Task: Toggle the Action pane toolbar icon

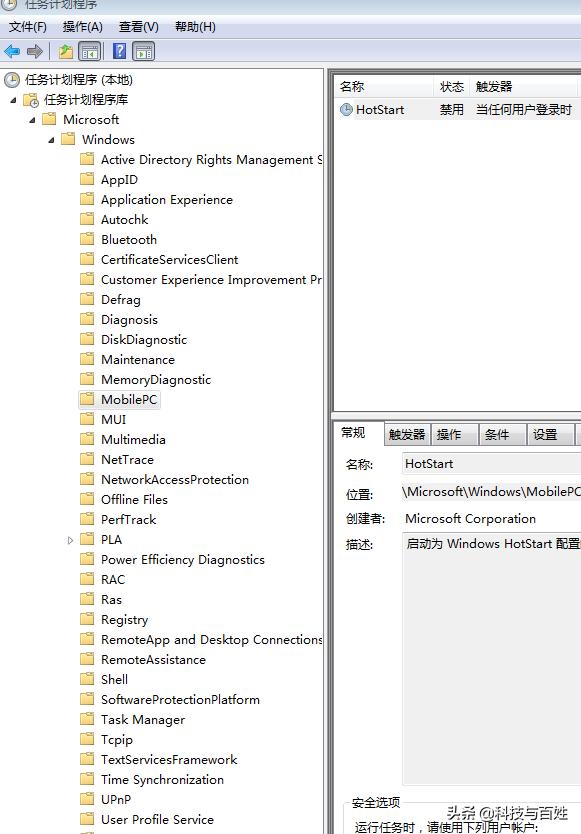Action: tap(144, 52)
